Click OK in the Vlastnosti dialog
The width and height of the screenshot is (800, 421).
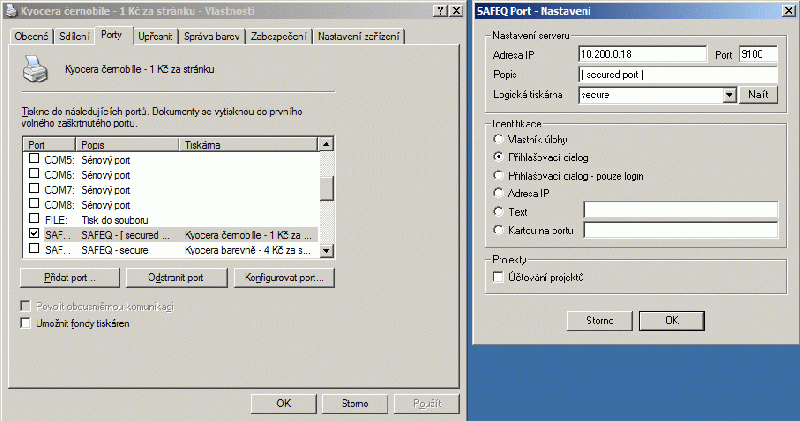click(284, 404)
